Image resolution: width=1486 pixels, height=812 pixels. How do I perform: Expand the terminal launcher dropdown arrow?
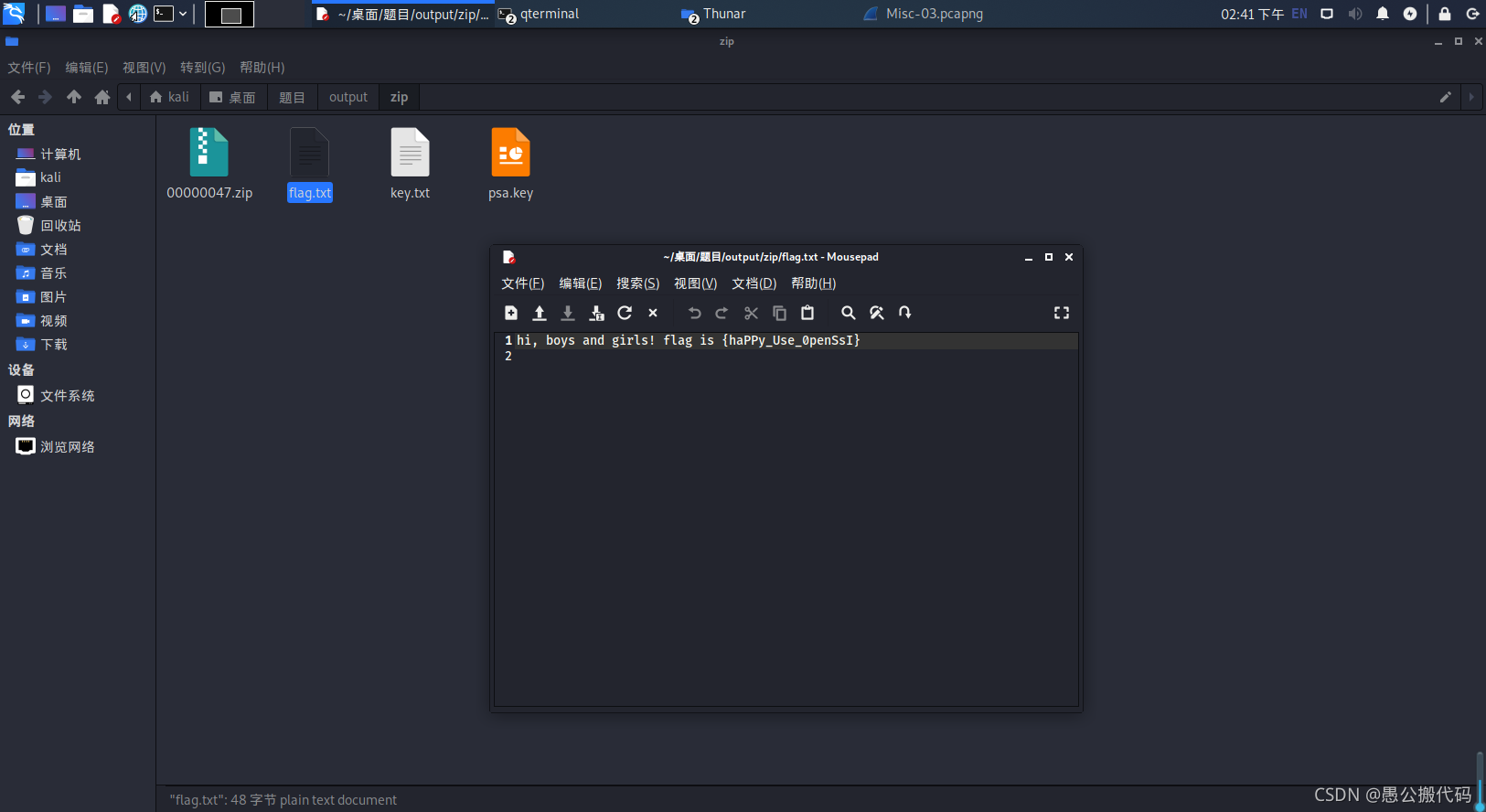[183, 14]
